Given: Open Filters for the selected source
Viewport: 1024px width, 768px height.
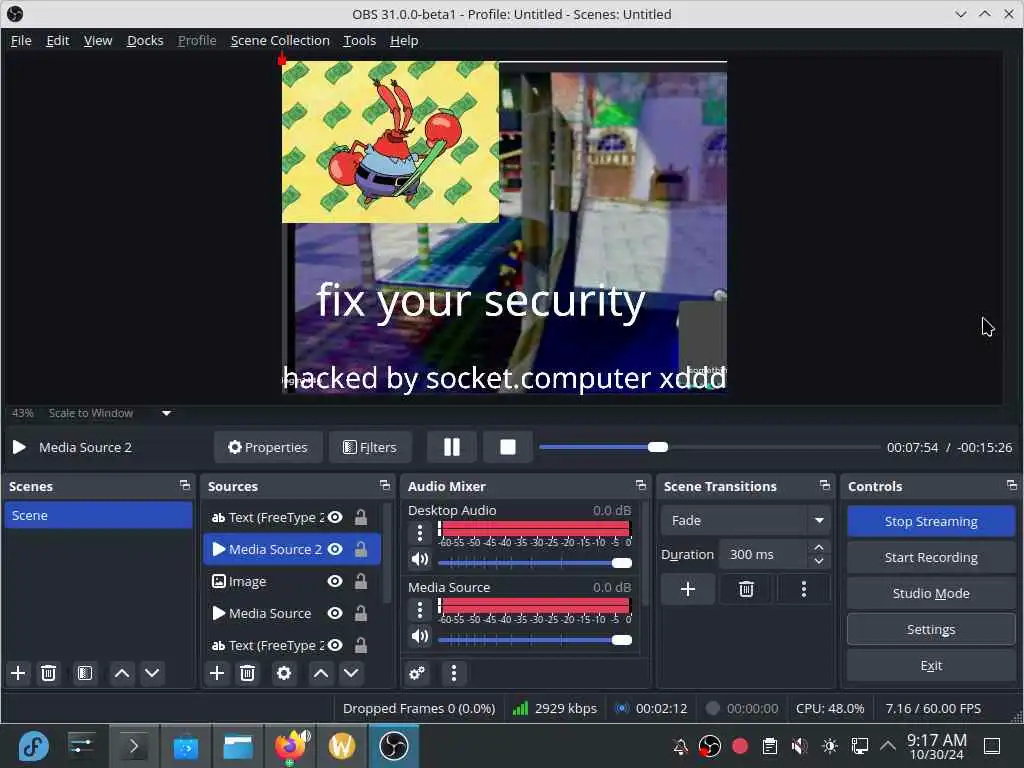Looking at the screenshot, I should [x=370, y=447].
